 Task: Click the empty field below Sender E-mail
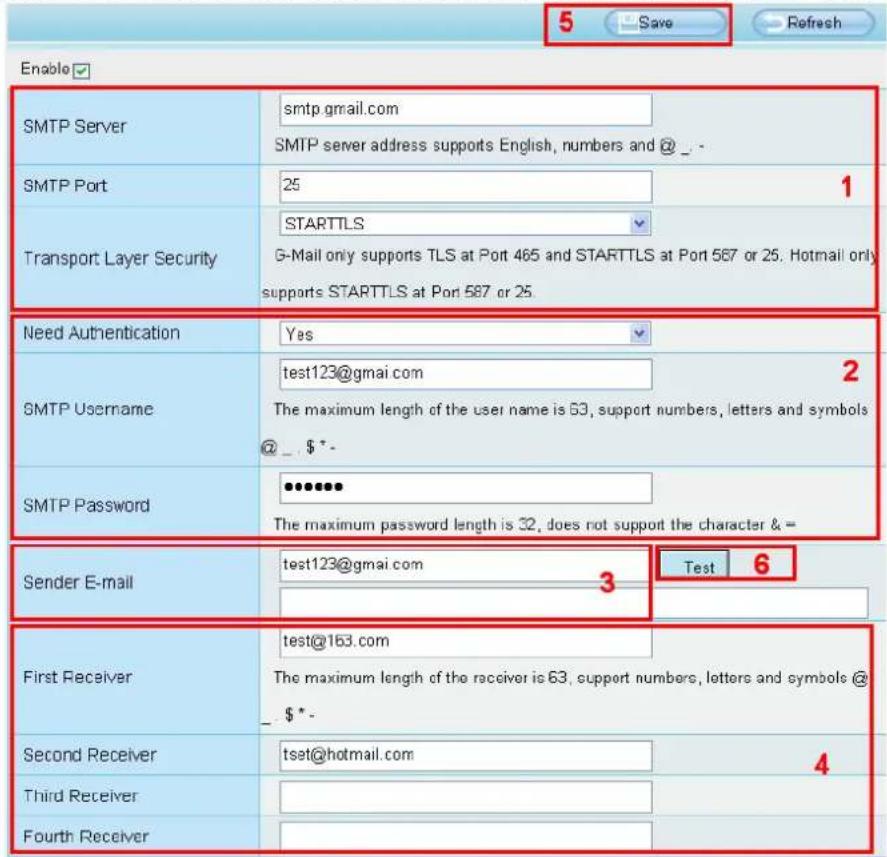point(574,603)
